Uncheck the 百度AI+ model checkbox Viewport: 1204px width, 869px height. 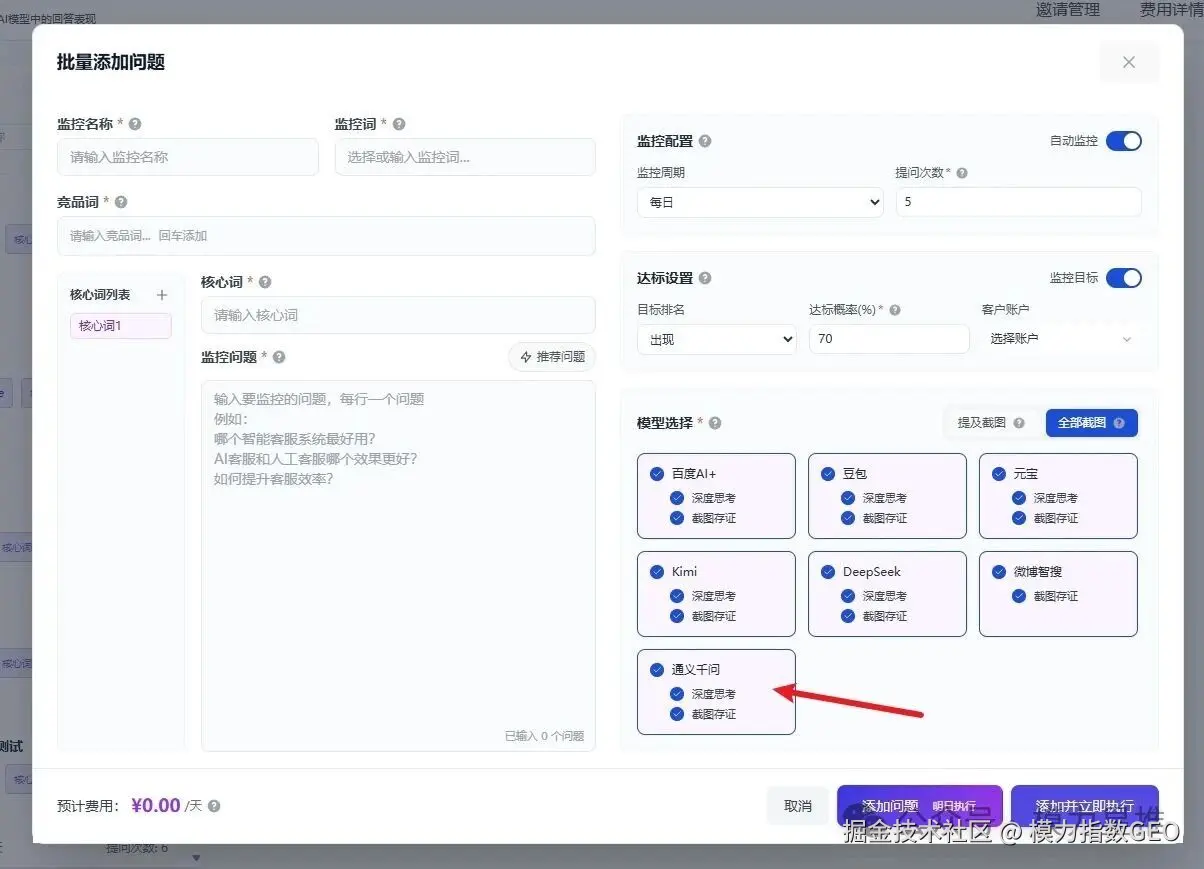pyautogui.click(x=657, y=474)
